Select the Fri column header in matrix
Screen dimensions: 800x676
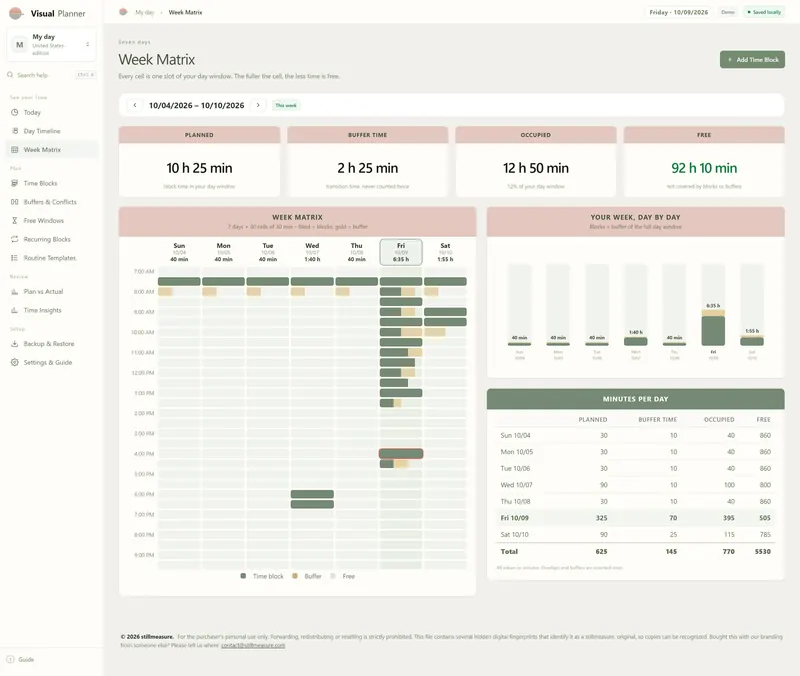pos(401,252)
